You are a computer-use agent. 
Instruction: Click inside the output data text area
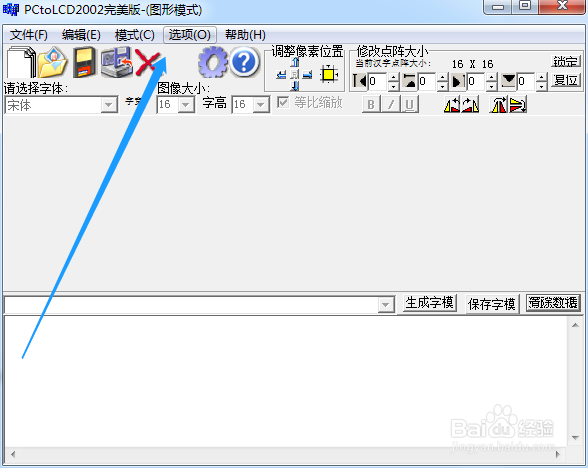coord(286,381)
